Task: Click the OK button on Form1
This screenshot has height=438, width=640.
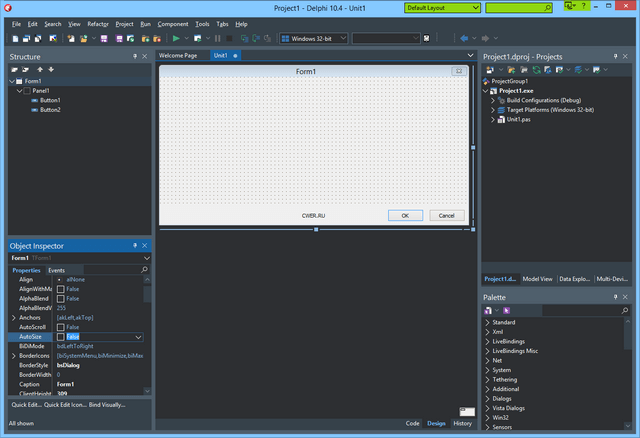Action: [x=405, y=215]
